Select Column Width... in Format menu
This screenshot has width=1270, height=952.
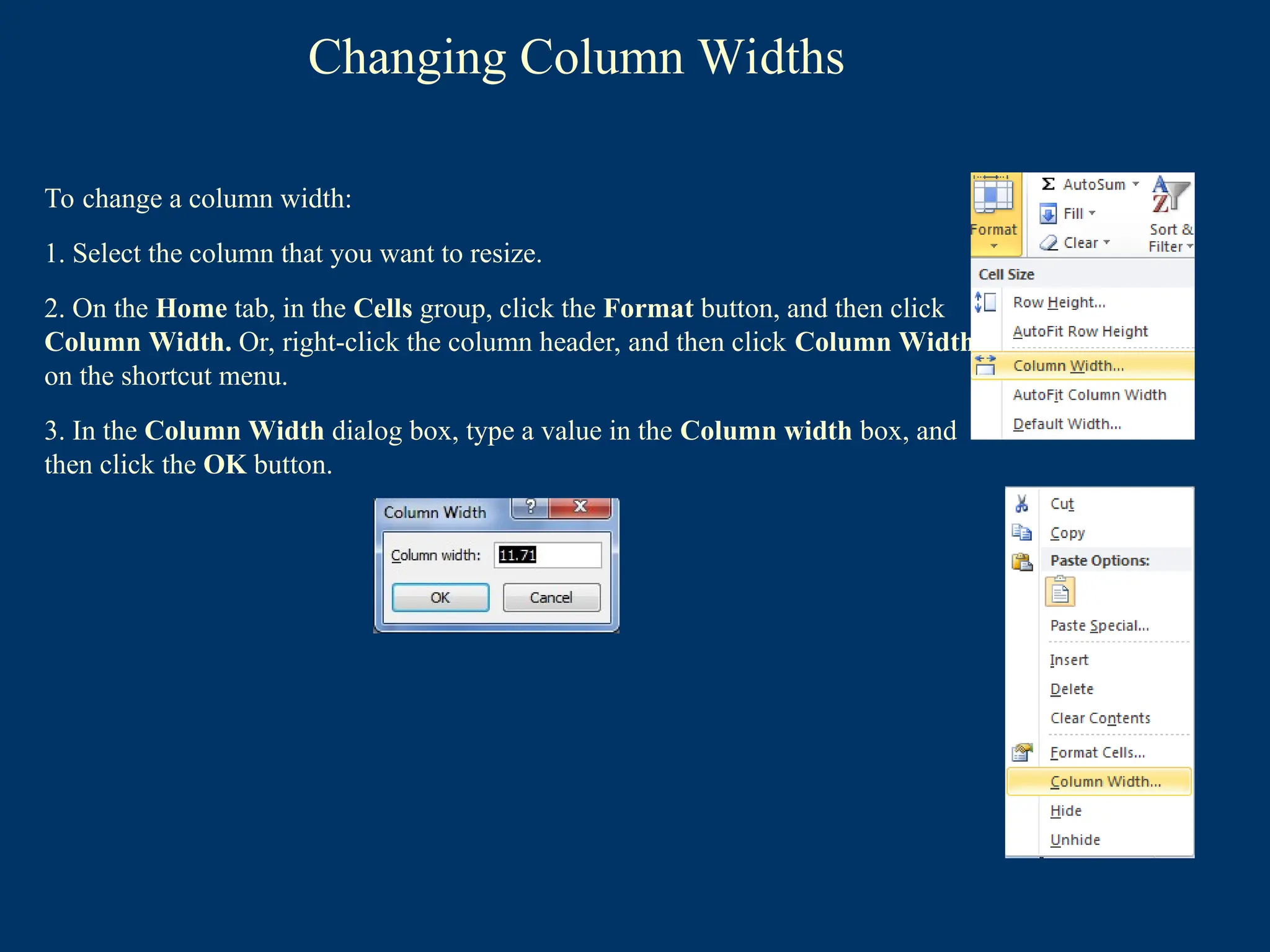click(x=1083, y=366)
